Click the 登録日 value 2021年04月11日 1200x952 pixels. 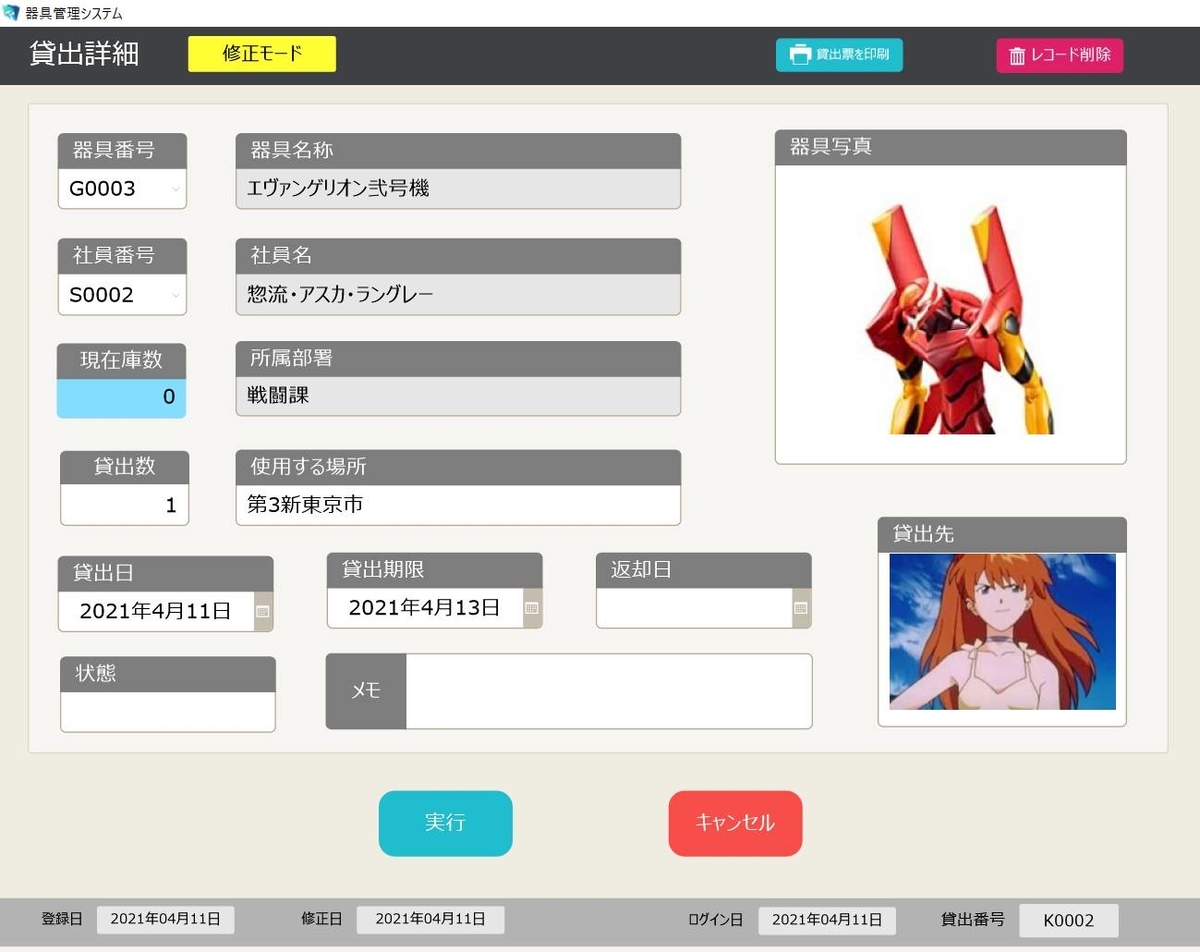tap(166, 920)
